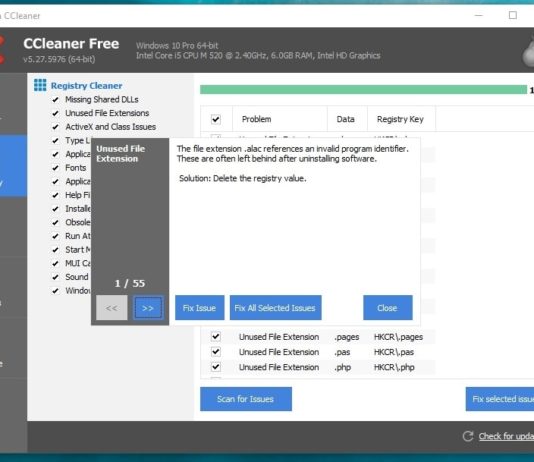
Task: Click the .pages data cell
Action: [x=346, y=337]
